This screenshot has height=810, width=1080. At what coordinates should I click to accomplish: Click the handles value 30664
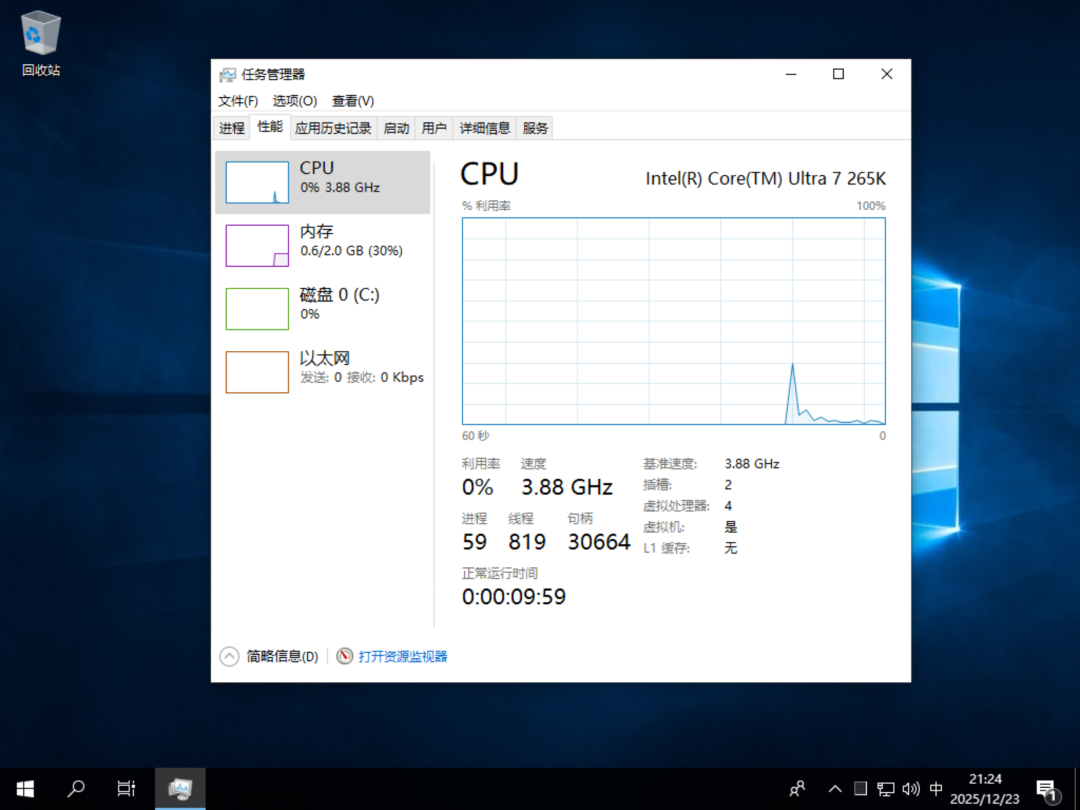(x=599, y=542)
